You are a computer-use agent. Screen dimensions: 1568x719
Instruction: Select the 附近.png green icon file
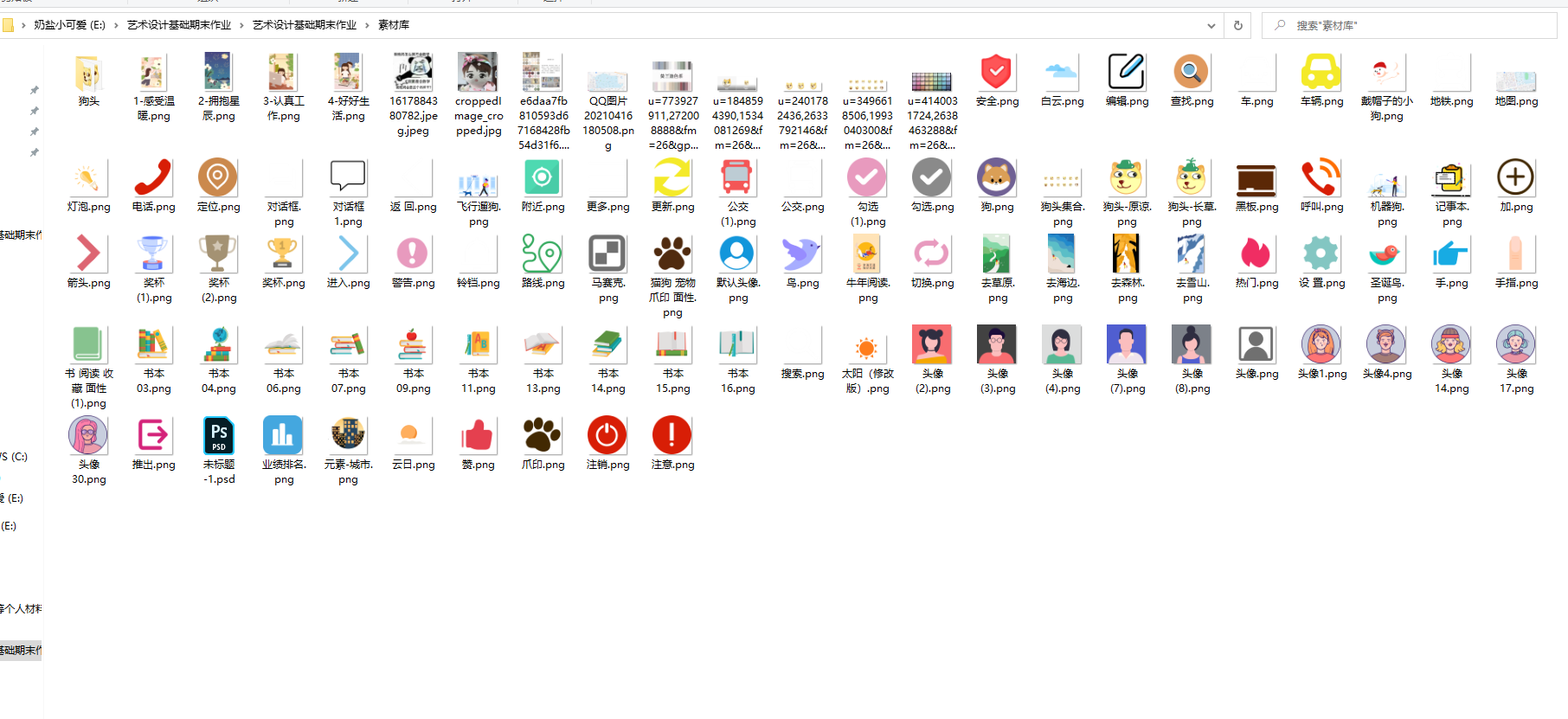543,178
